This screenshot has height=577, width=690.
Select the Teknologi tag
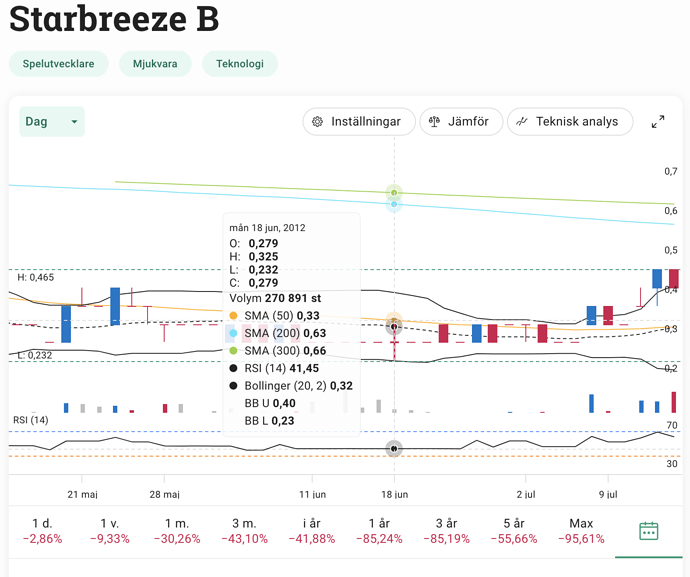pyautogui.click(x=240, y=64)
